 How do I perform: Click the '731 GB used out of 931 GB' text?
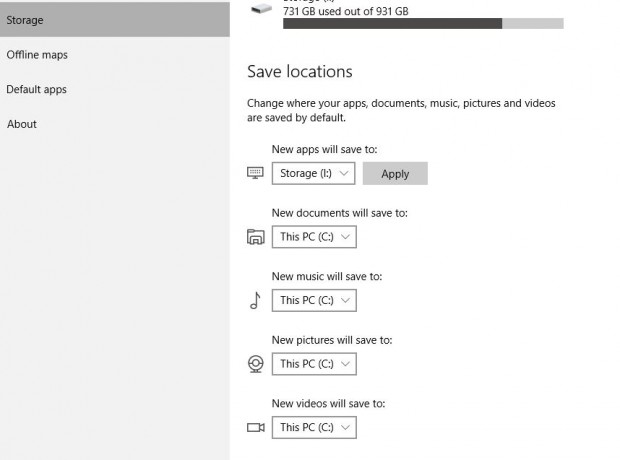coord(346,11)
